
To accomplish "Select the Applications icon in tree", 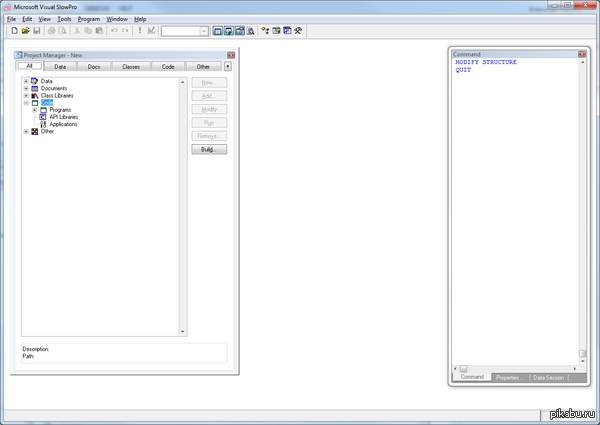I will tap(43, 124).
